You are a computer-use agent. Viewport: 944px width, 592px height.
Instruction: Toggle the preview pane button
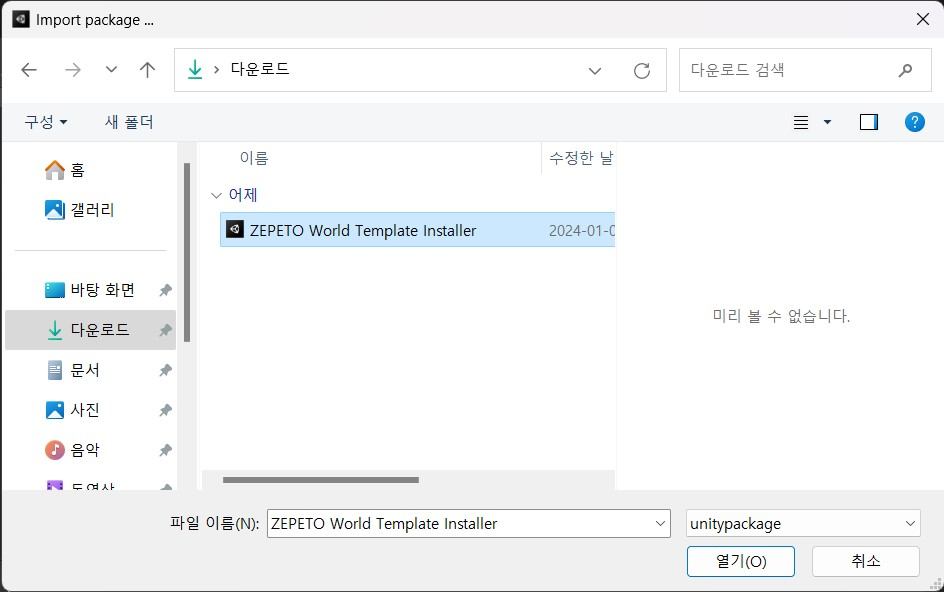869,122
